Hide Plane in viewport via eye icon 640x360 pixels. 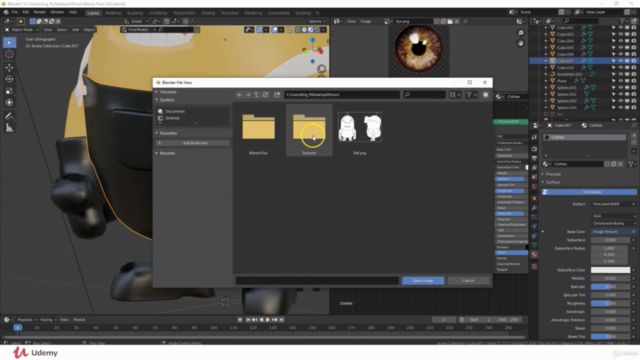click(x=620, y=81)
